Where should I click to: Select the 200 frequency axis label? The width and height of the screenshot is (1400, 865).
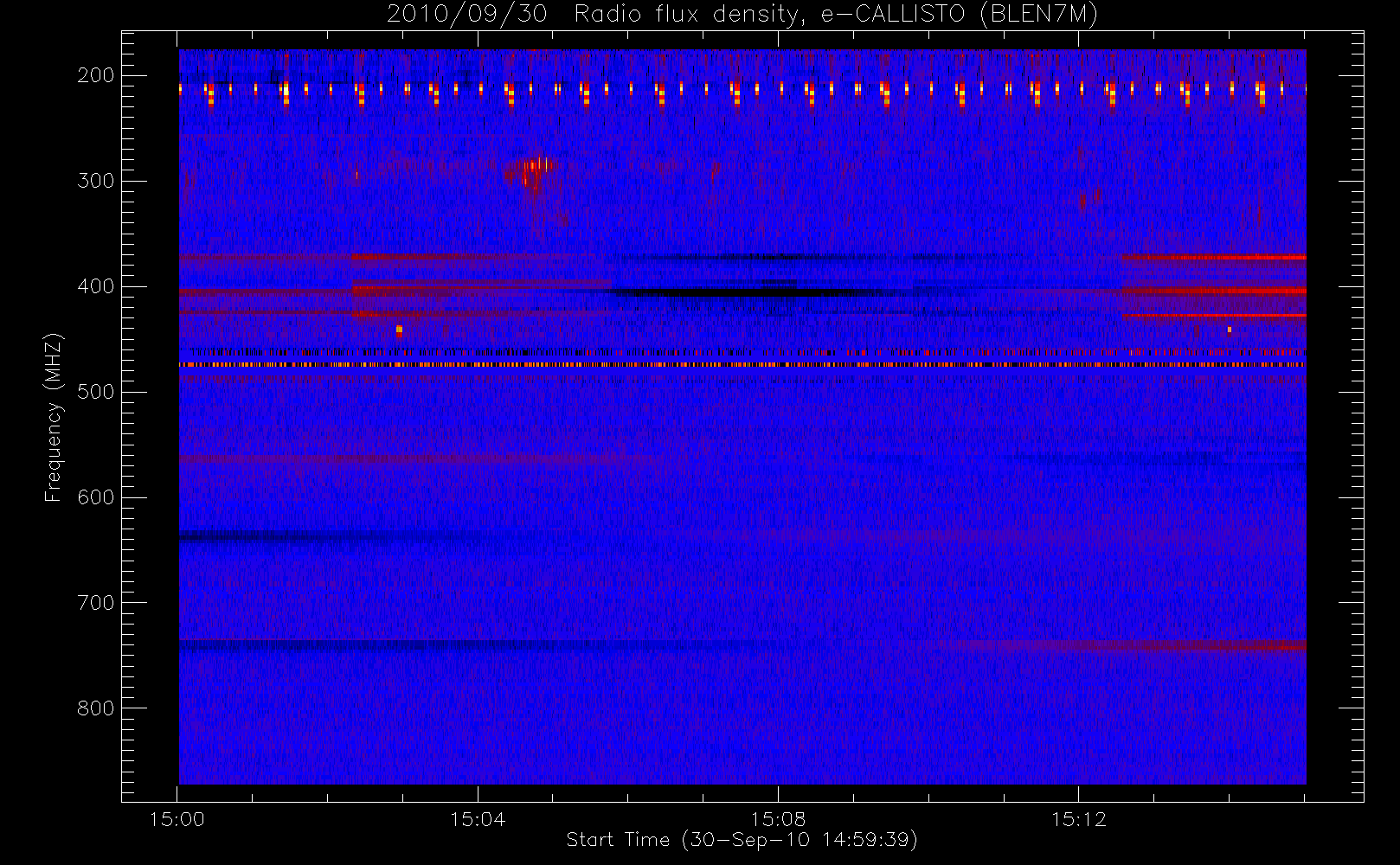coord(96,75)
